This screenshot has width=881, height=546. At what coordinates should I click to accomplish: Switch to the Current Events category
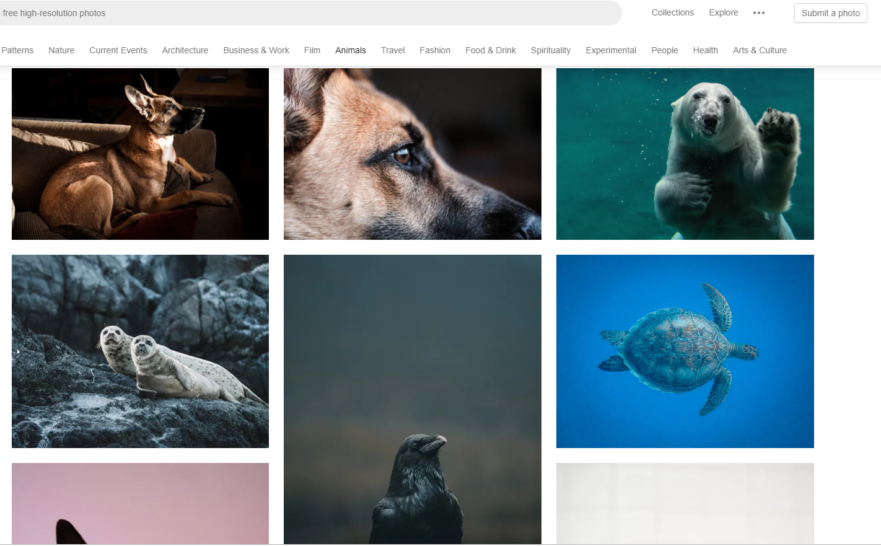[118, 50]
